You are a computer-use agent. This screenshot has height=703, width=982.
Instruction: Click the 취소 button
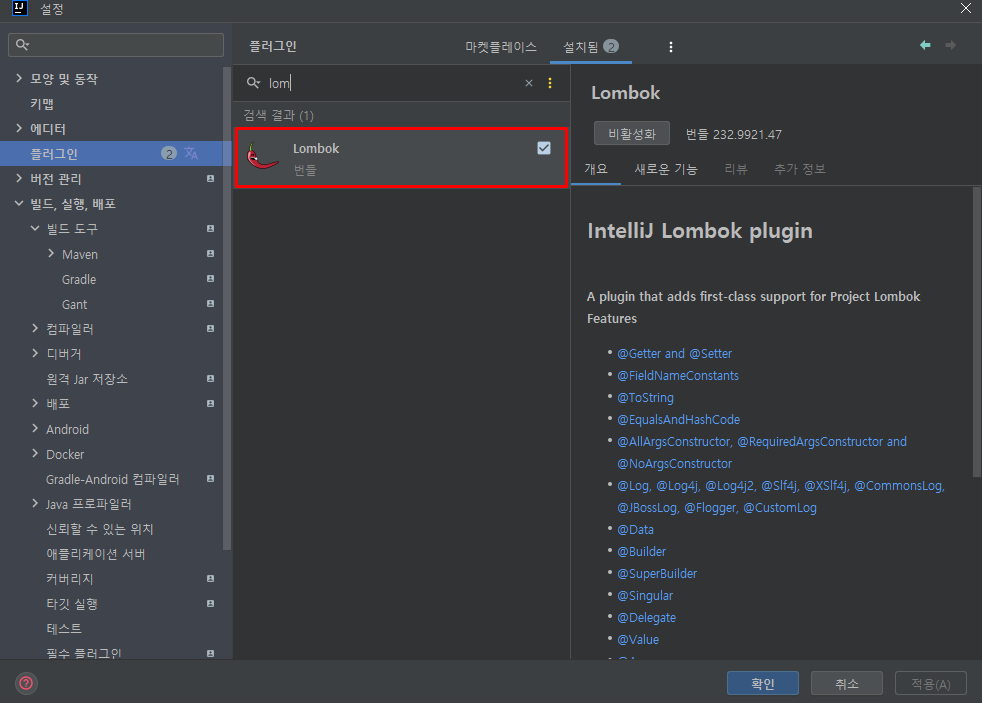tap(847, 684)
